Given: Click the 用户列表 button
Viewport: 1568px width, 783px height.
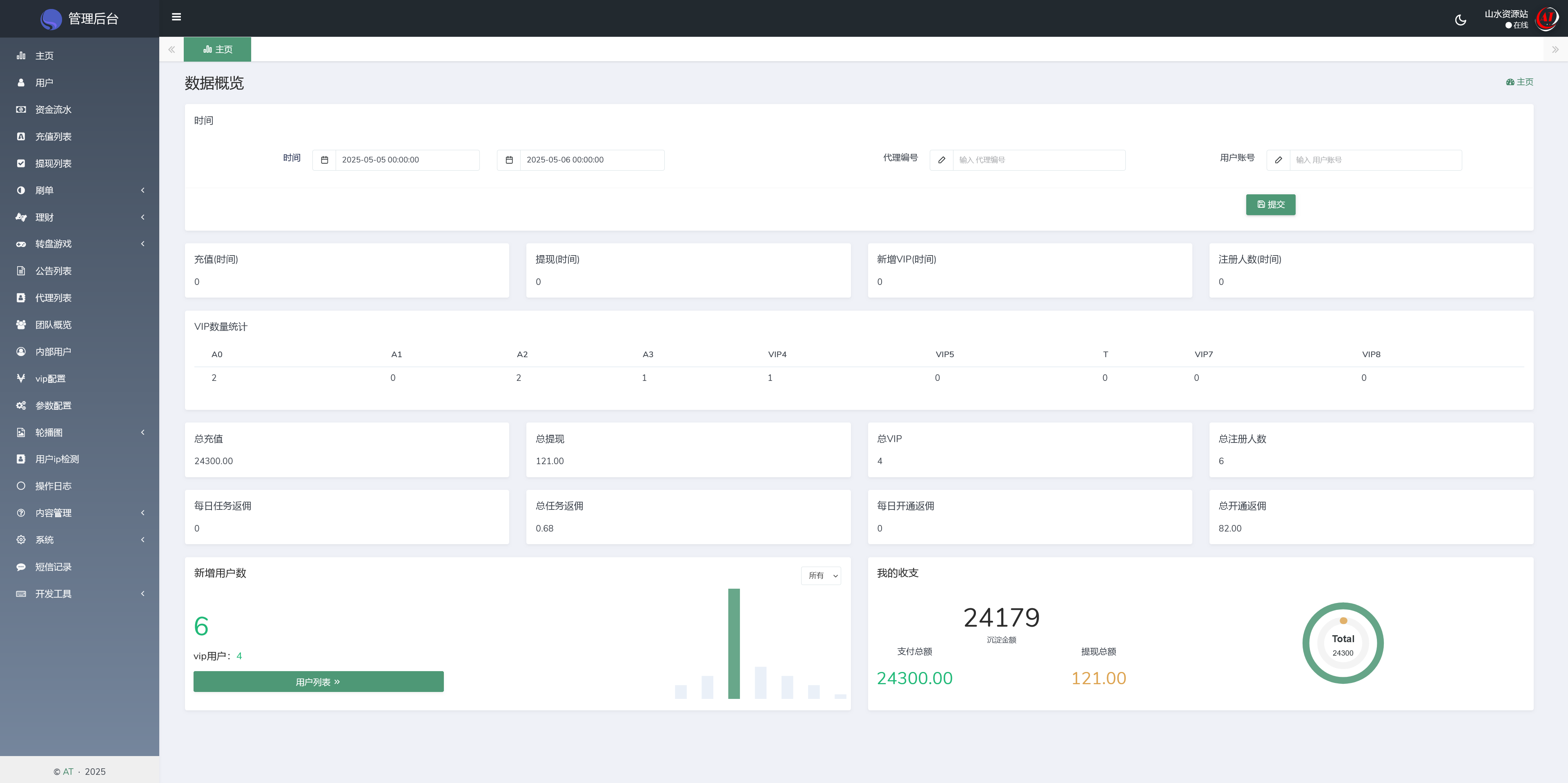Looking at the screenshot, I should click(318, 682).
